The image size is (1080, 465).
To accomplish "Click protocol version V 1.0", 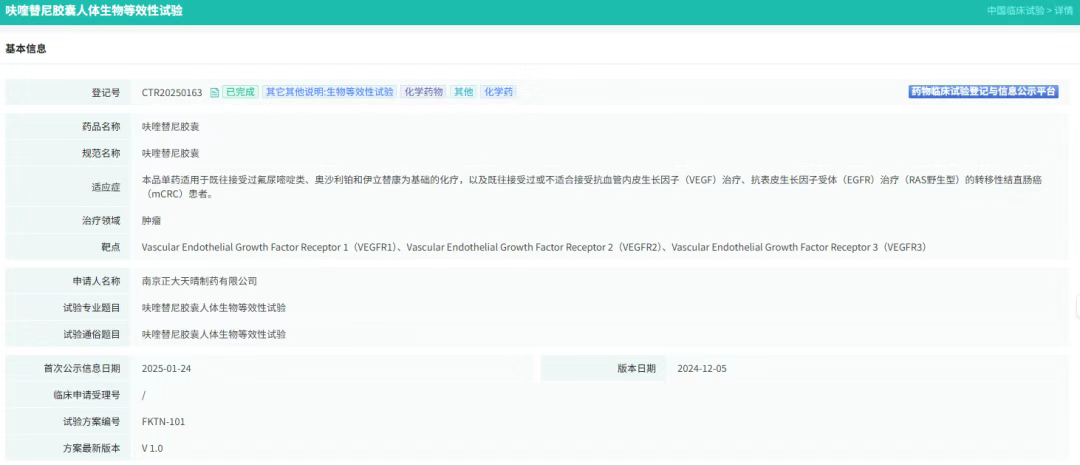I will pyautogui.click(x=152, y=449).
